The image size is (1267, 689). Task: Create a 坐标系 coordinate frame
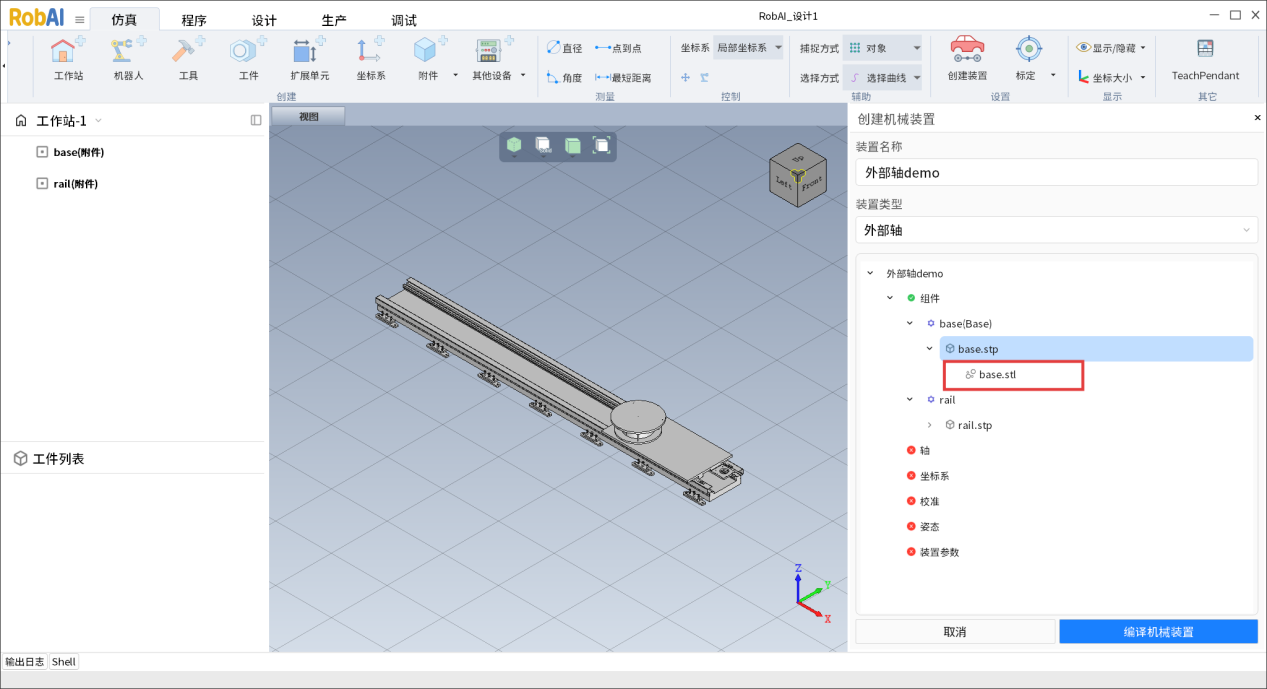click(370, 58)
